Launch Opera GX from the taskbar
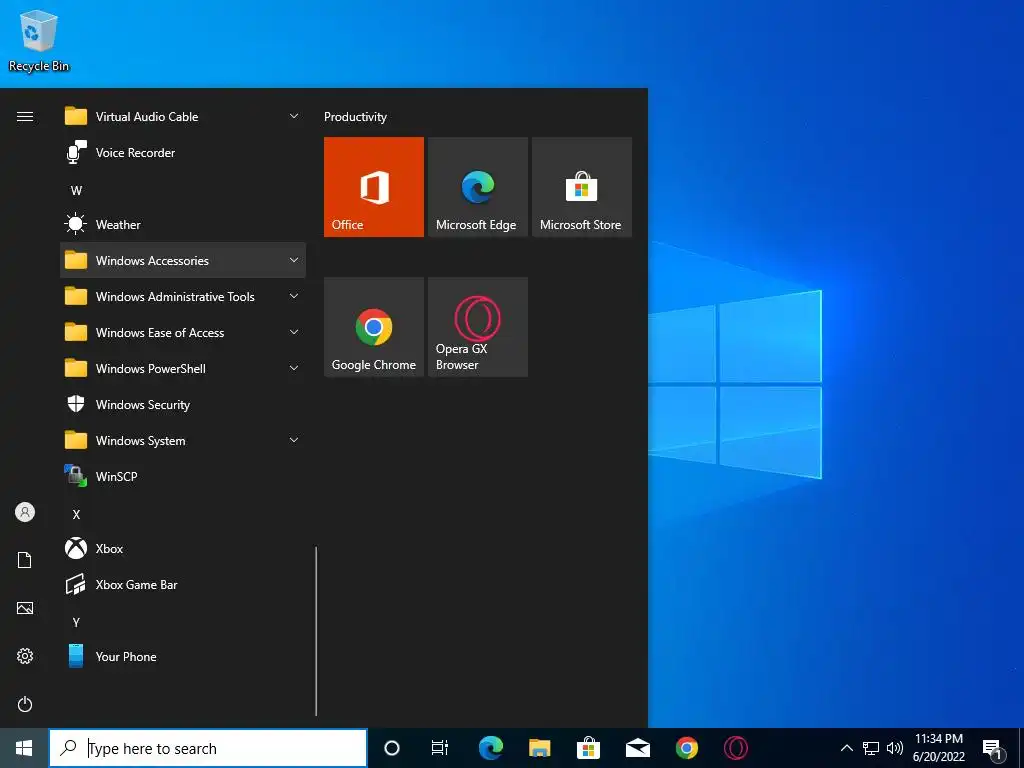The image size is (1024, 768). (736, 748)
